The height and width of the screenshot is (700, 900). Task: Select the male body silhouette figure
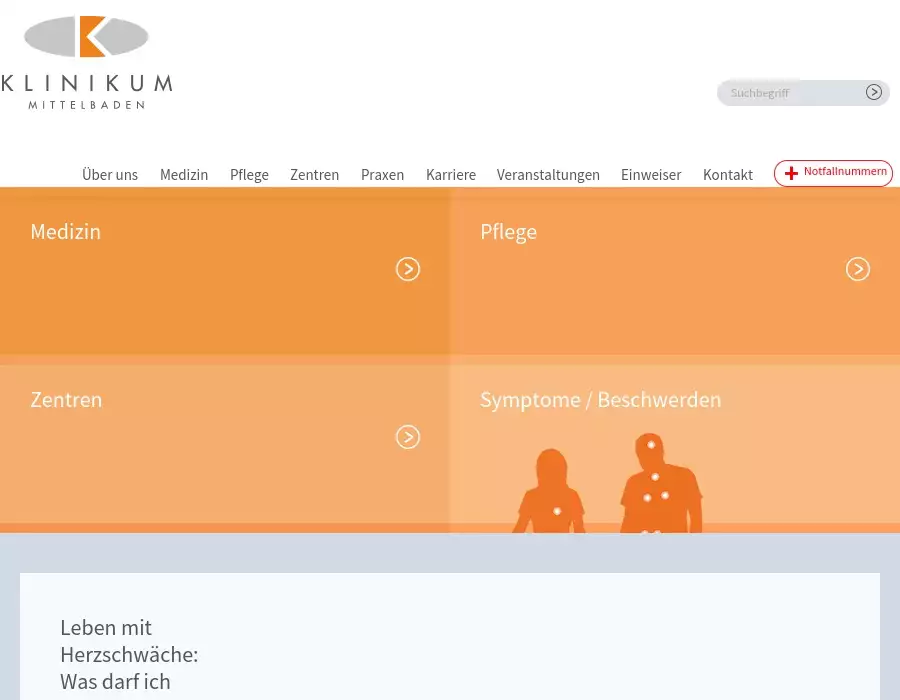click(660, 485)
